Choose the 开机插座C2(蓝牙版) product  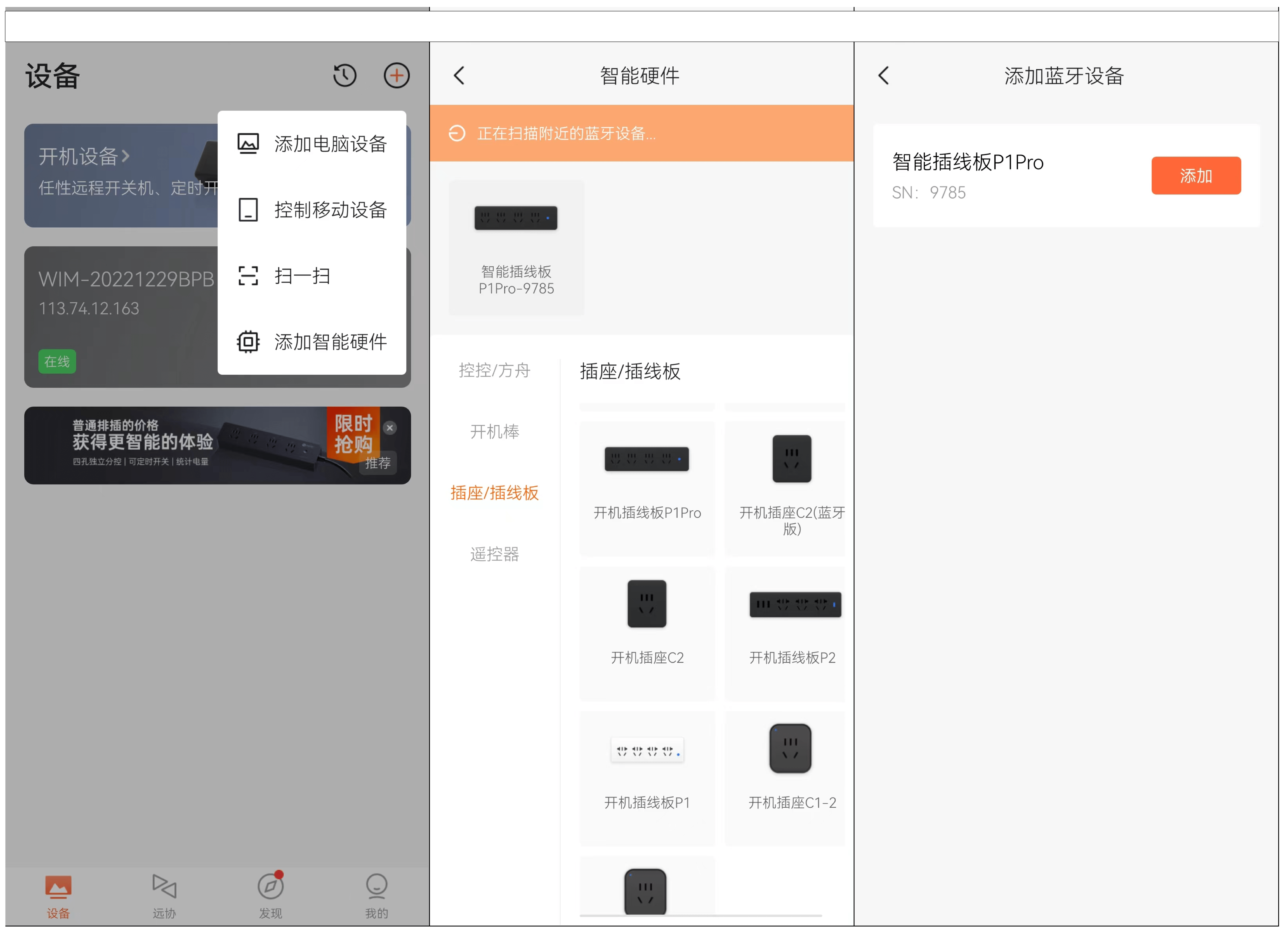coord(785,489)
